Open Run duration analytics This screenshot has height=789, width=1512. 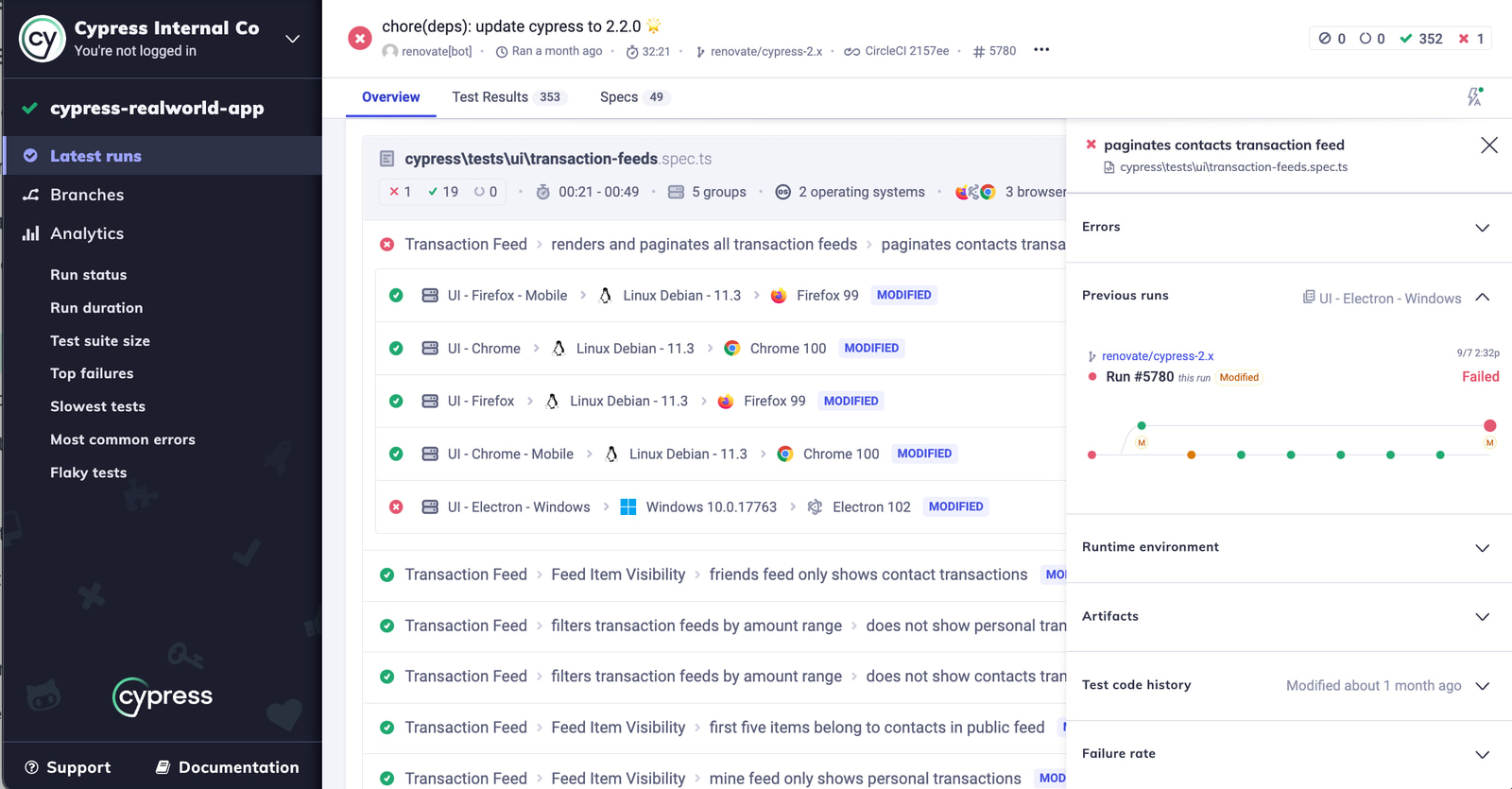click(96, 308)
